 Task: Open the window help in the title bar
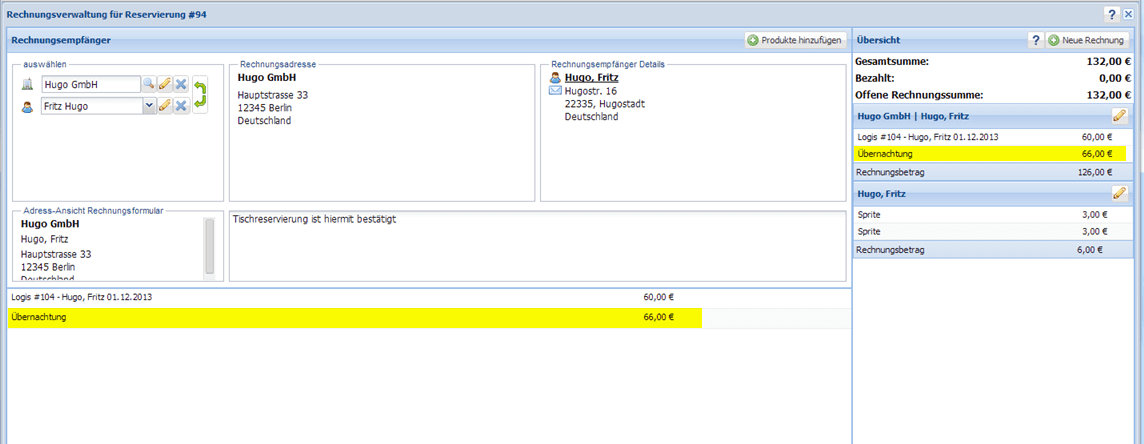coord(1111,14)
